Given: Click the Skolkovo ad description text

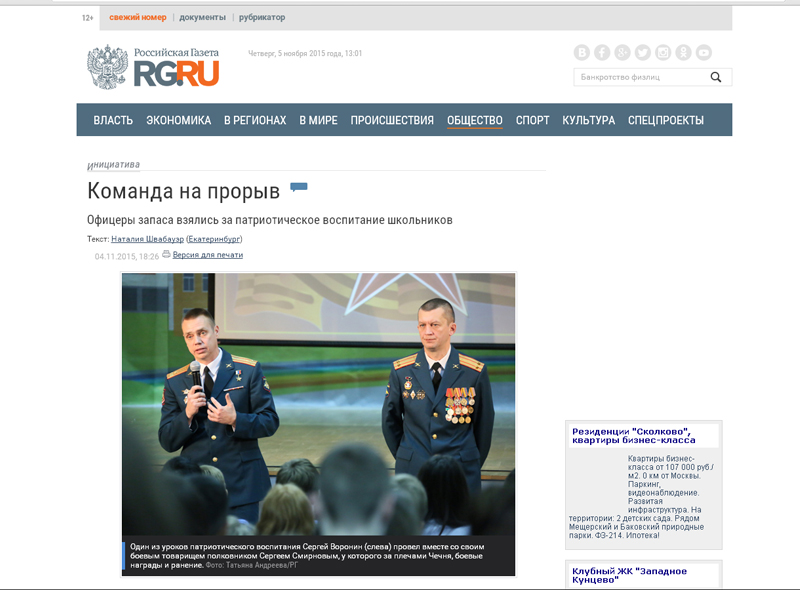Looking at the screenshot, I should tap(641, 497).
